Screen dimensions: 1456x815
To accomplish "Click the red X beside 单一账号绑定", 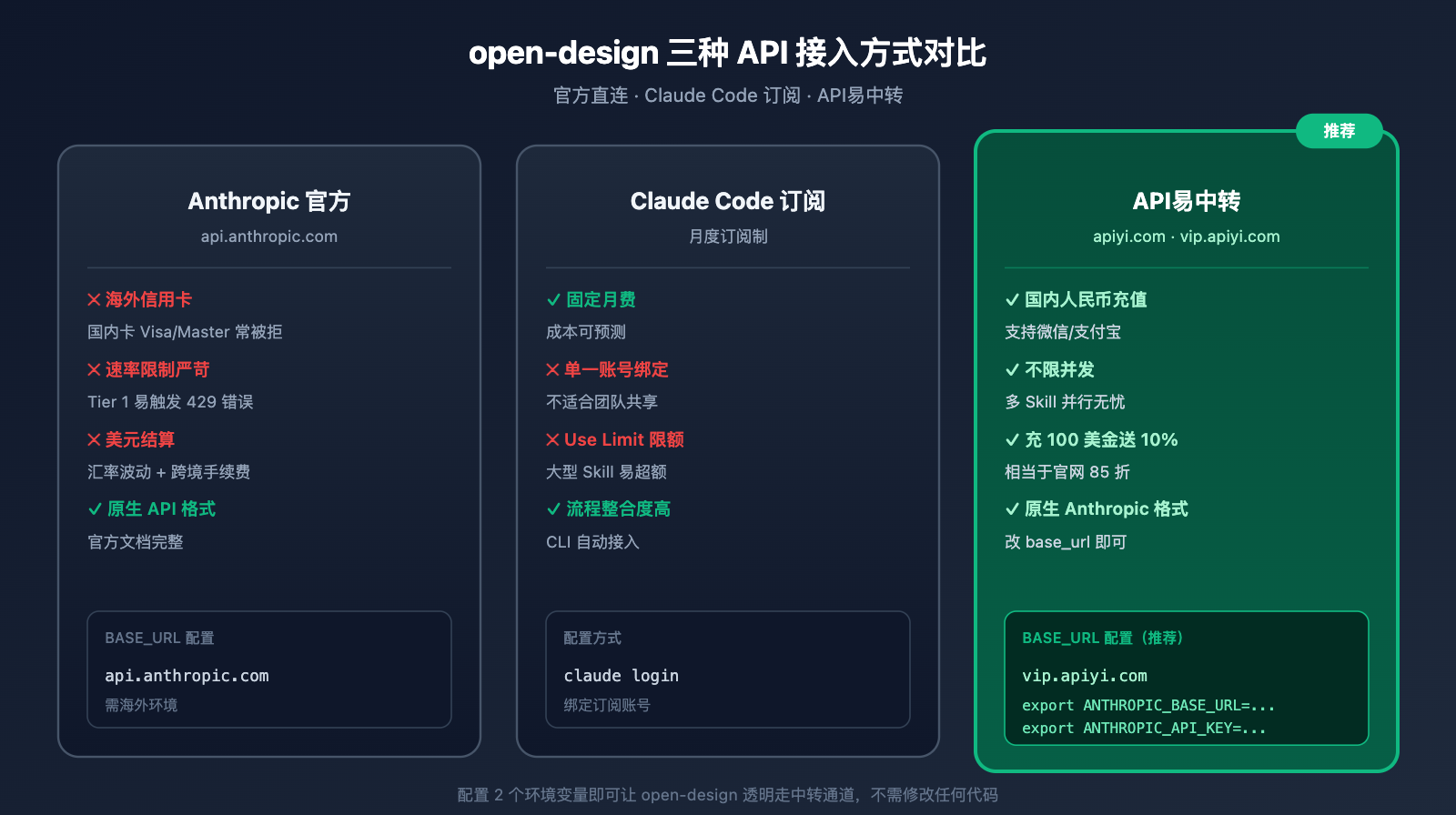I will point(552,369).
